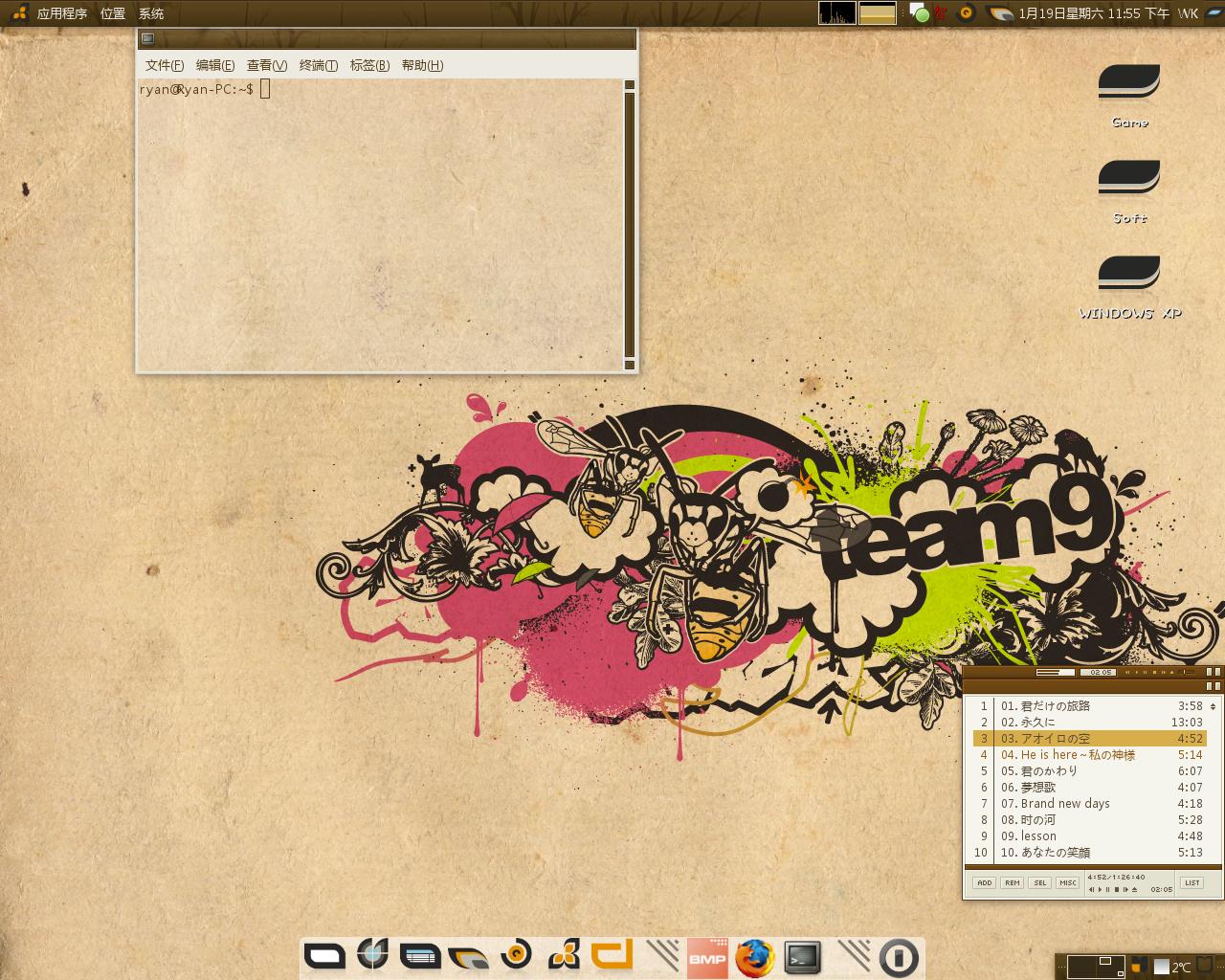Select track 09. lesson
Screen dimensions: 1225x980
pyautogui.click(x=1089, y=836)
